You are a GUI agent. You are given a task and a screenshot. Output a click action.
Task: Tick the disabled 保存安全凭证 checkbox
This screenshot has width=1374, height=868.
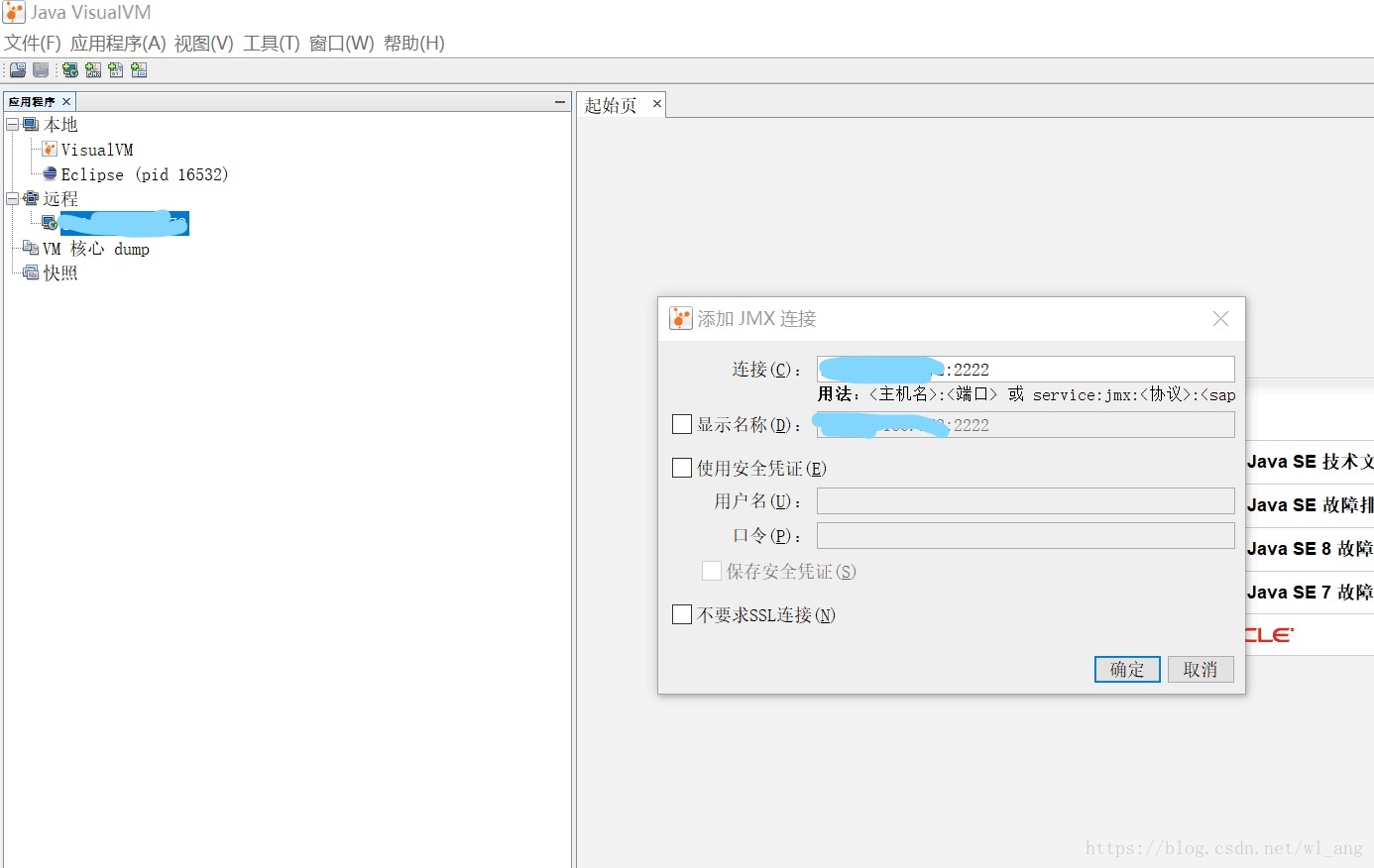[712, 571]
